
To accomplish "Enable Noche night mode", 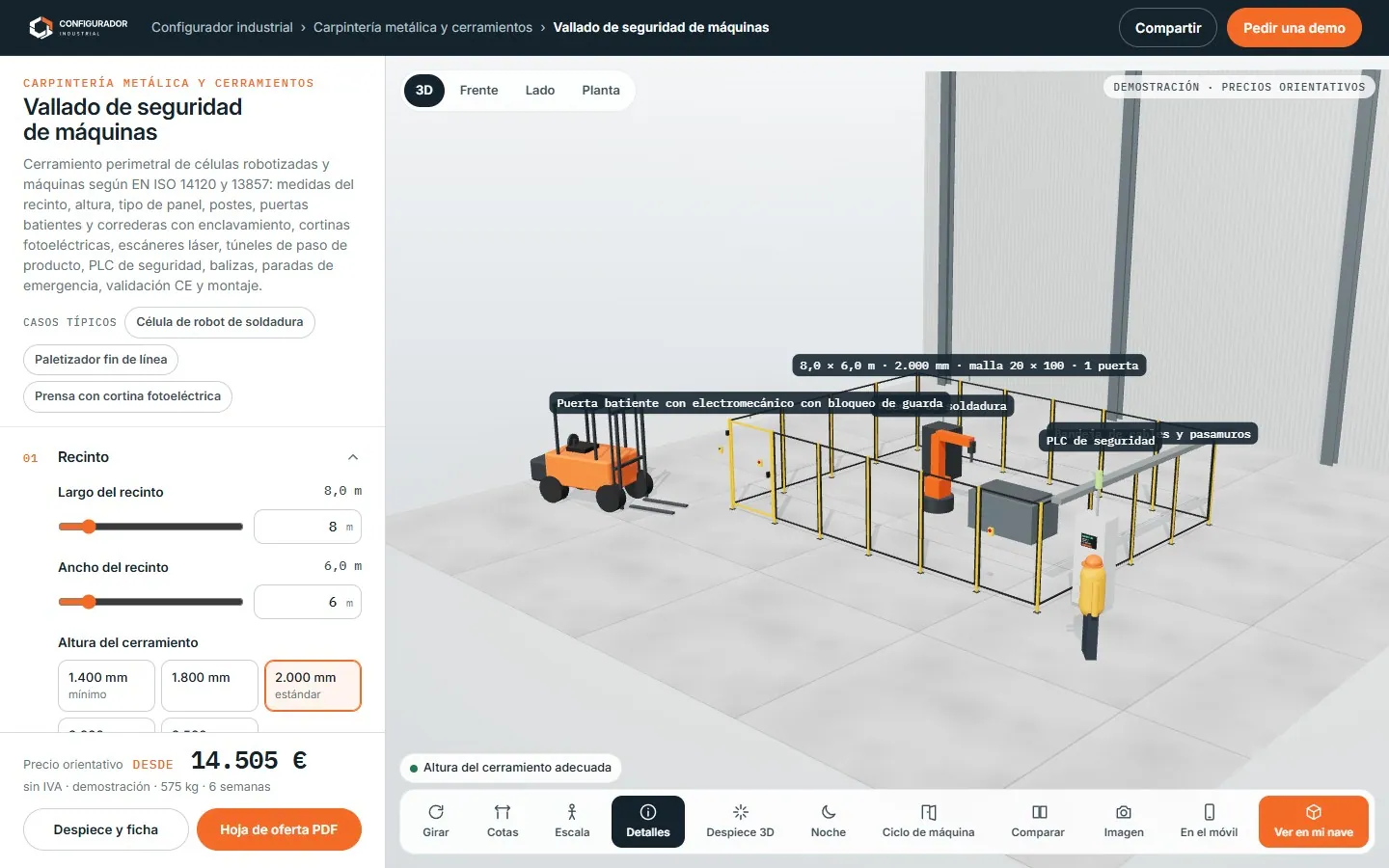I will (x=829, y=822).
